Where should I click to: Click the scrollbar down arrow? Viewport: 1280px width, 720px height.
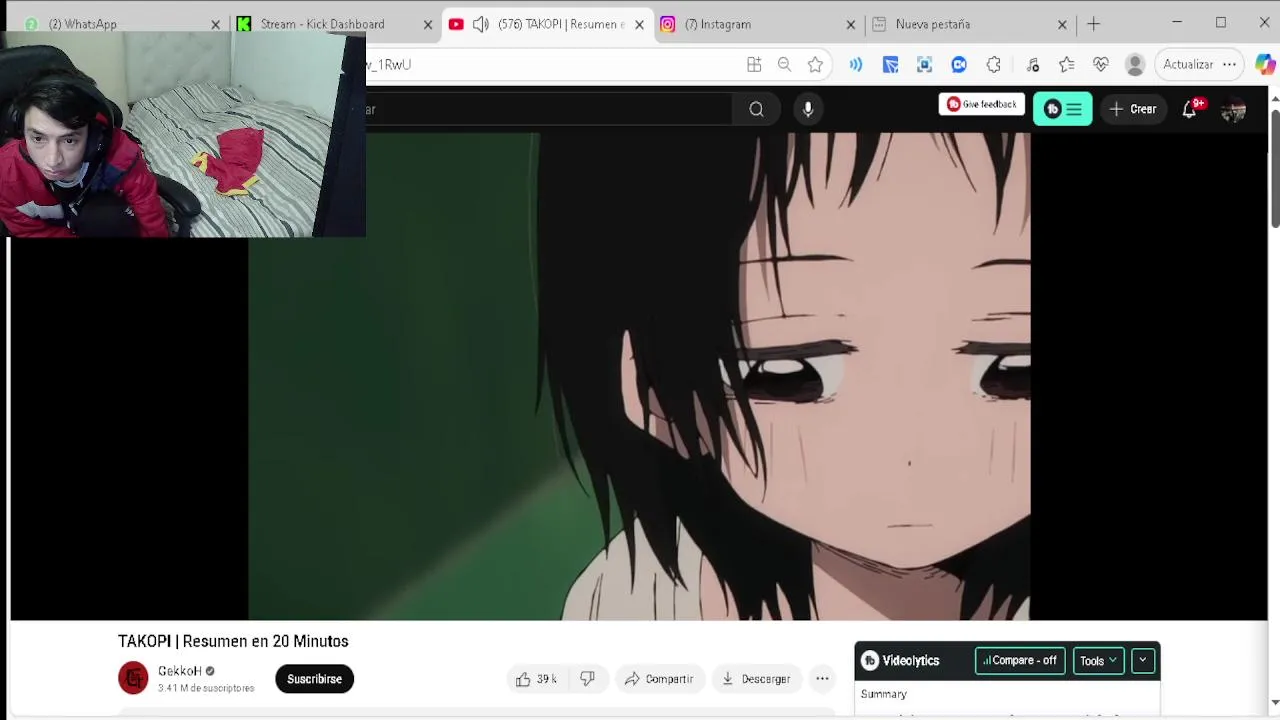pos(1275,703)
